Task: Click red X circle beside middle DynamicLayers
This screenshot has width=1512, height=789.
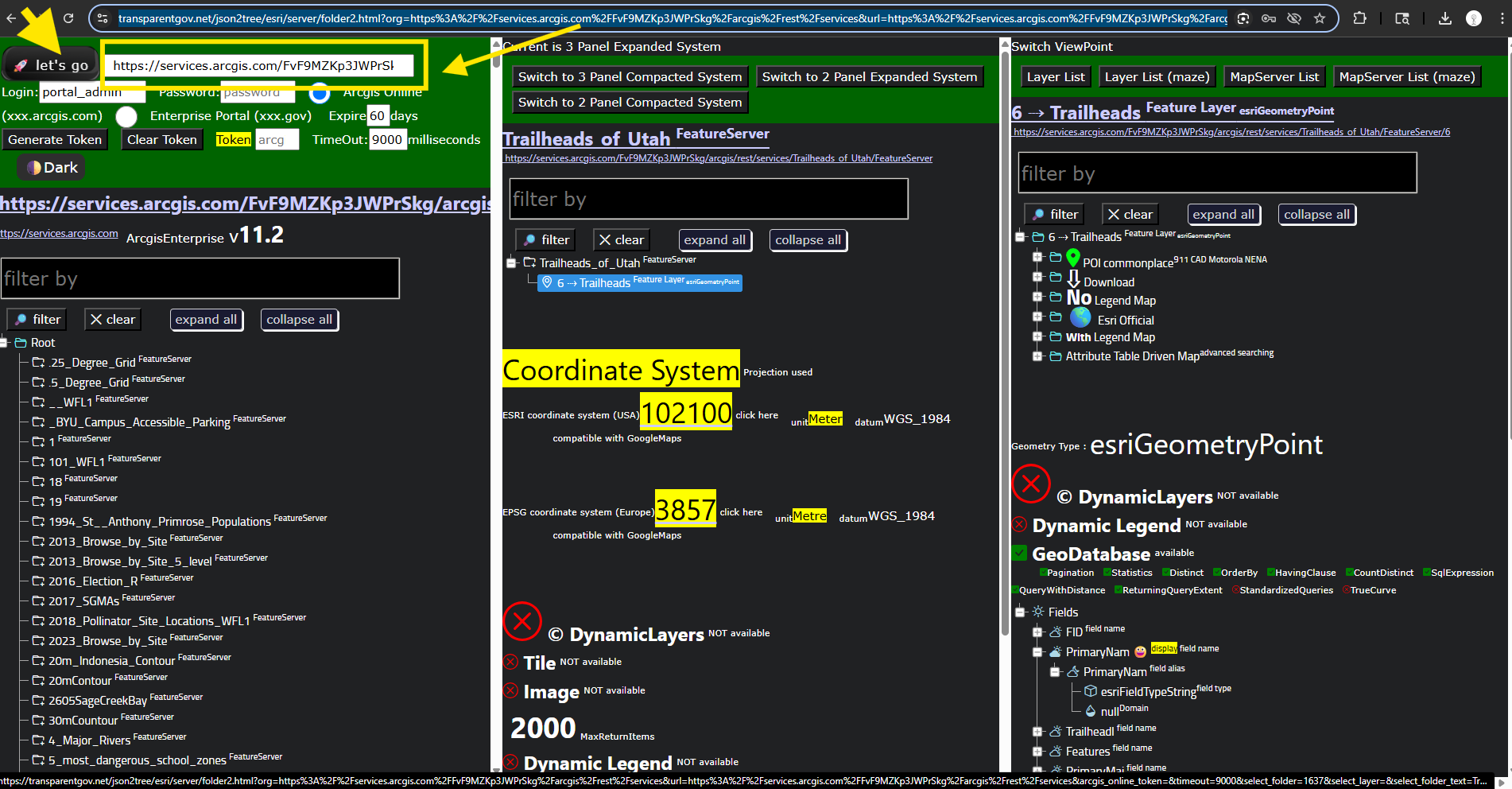Action: (522, 621)
